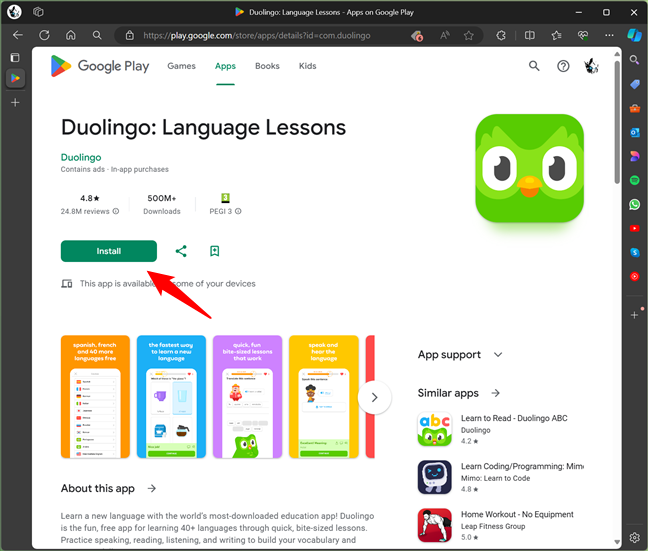Go to the Kids tab

307,66
